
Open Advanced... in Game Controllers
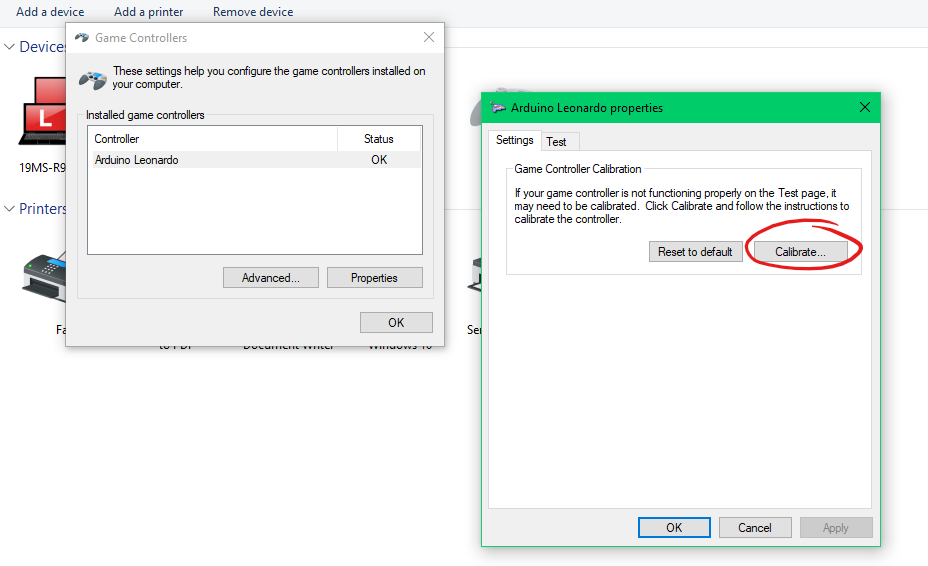270,278
